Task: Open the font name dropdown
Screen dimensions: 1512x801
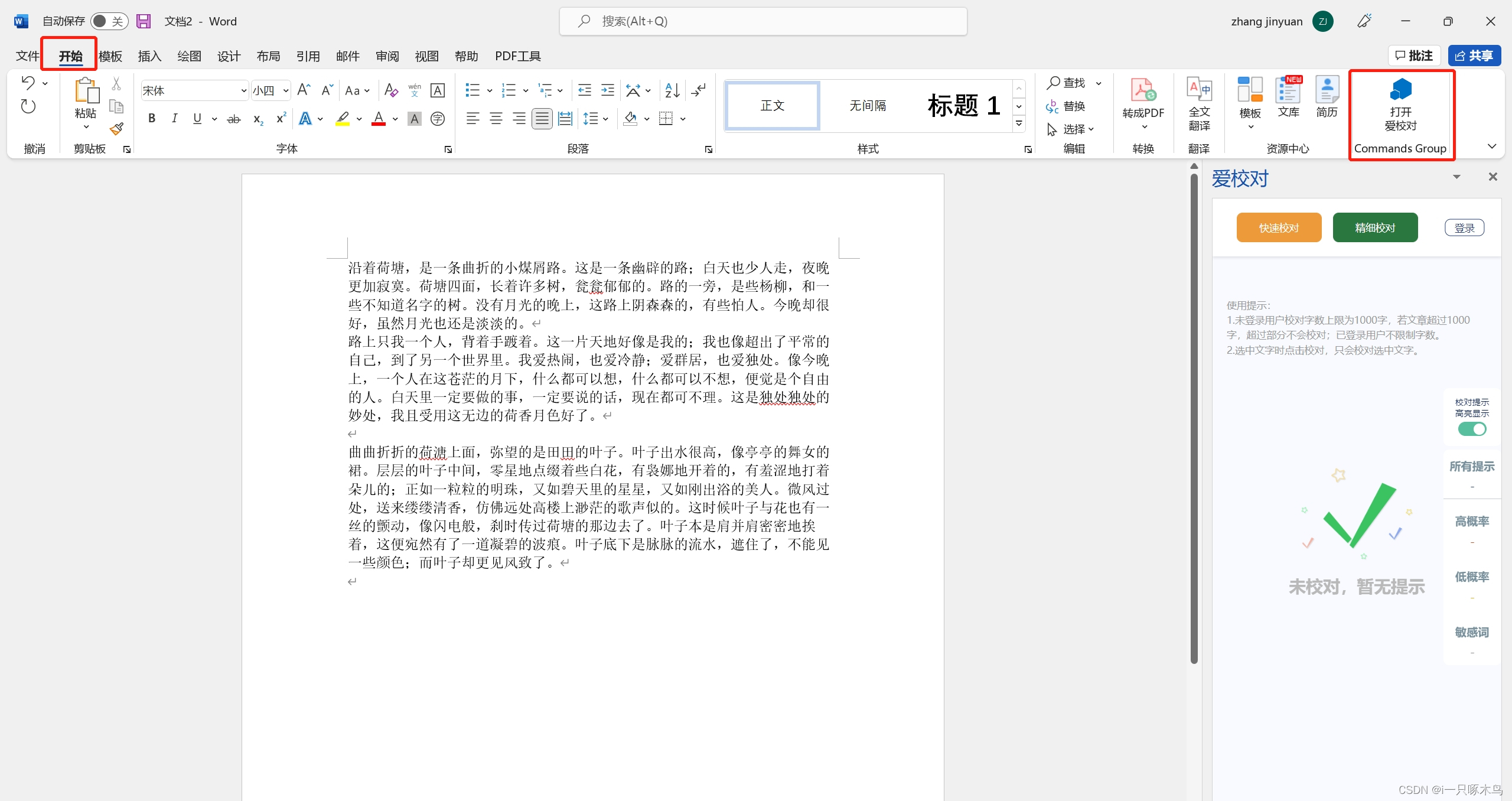Action: pyautogui.click(x=243, y=91)
